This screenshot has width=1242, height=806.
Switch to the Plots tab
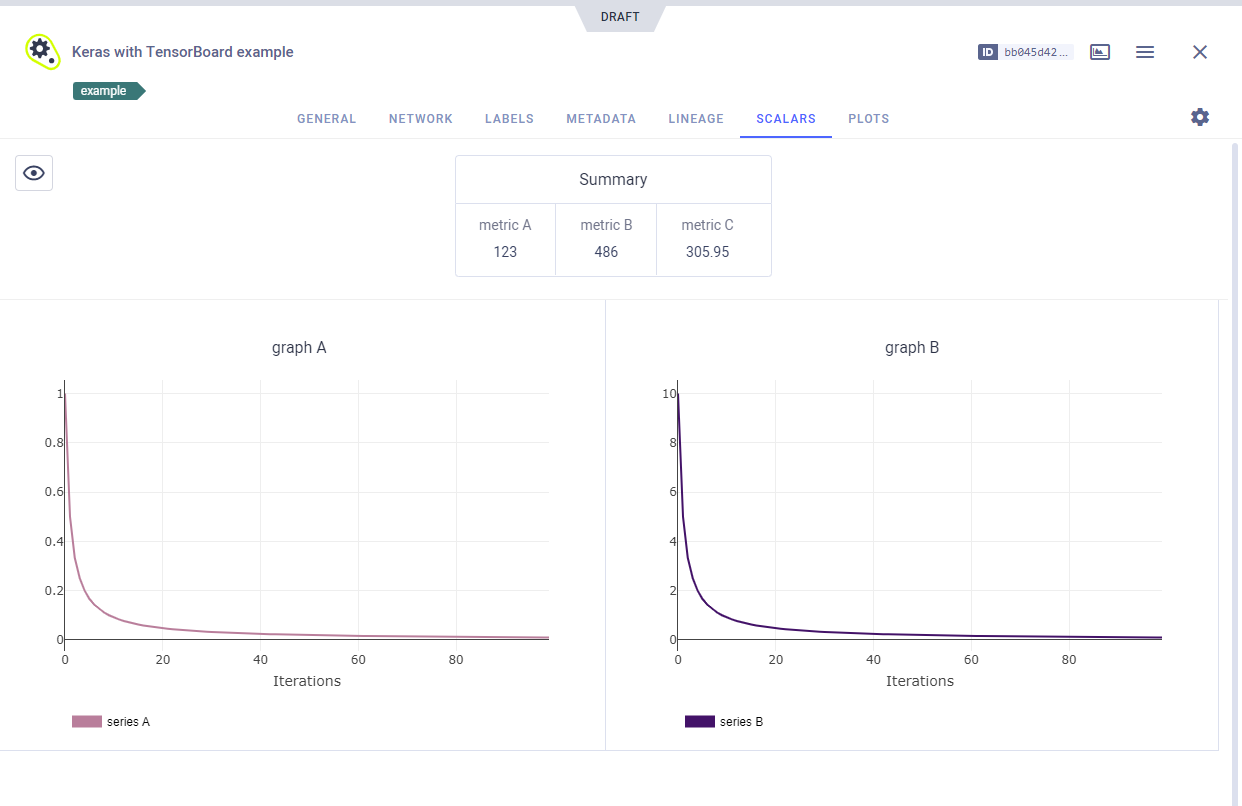pyautogui.click(x=868, y=119)
